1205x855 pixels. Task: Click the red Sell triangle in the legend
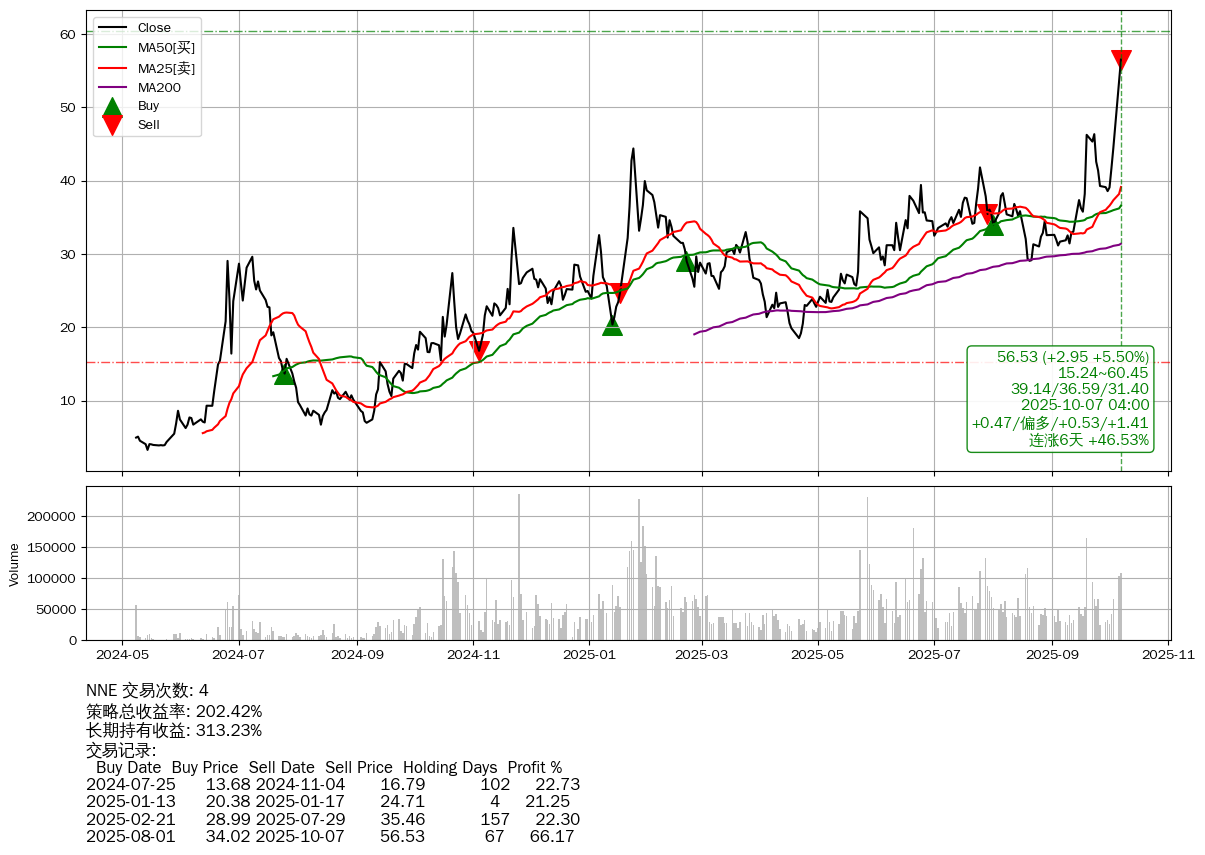pyautogui.click(x=113, y=125)
